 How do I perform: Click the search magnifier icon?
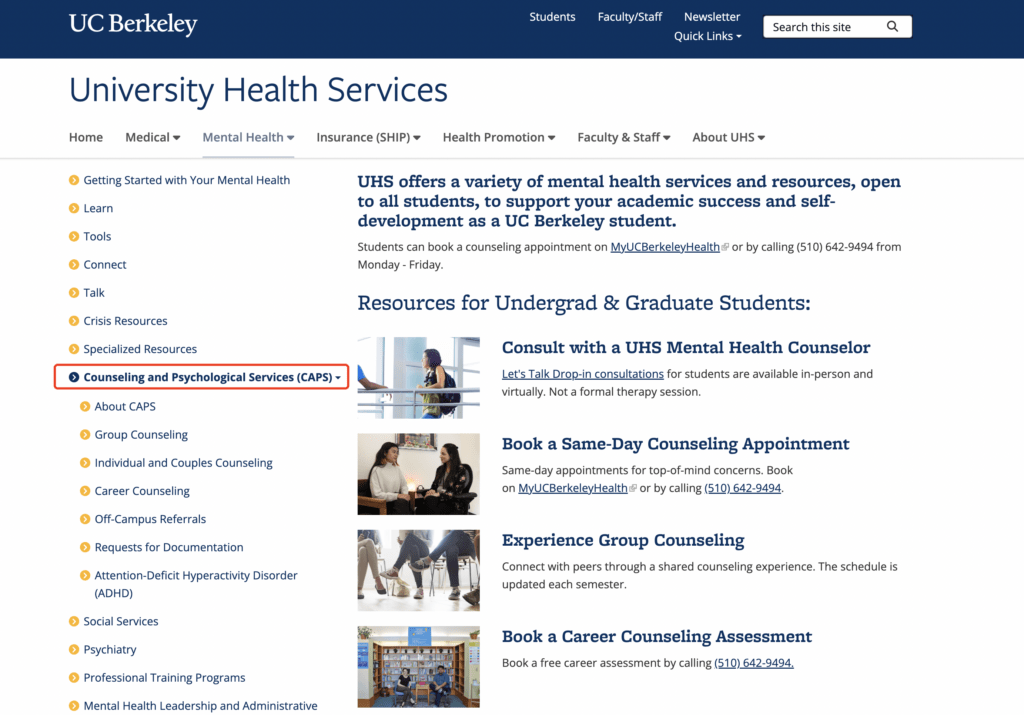click(892, 27)
